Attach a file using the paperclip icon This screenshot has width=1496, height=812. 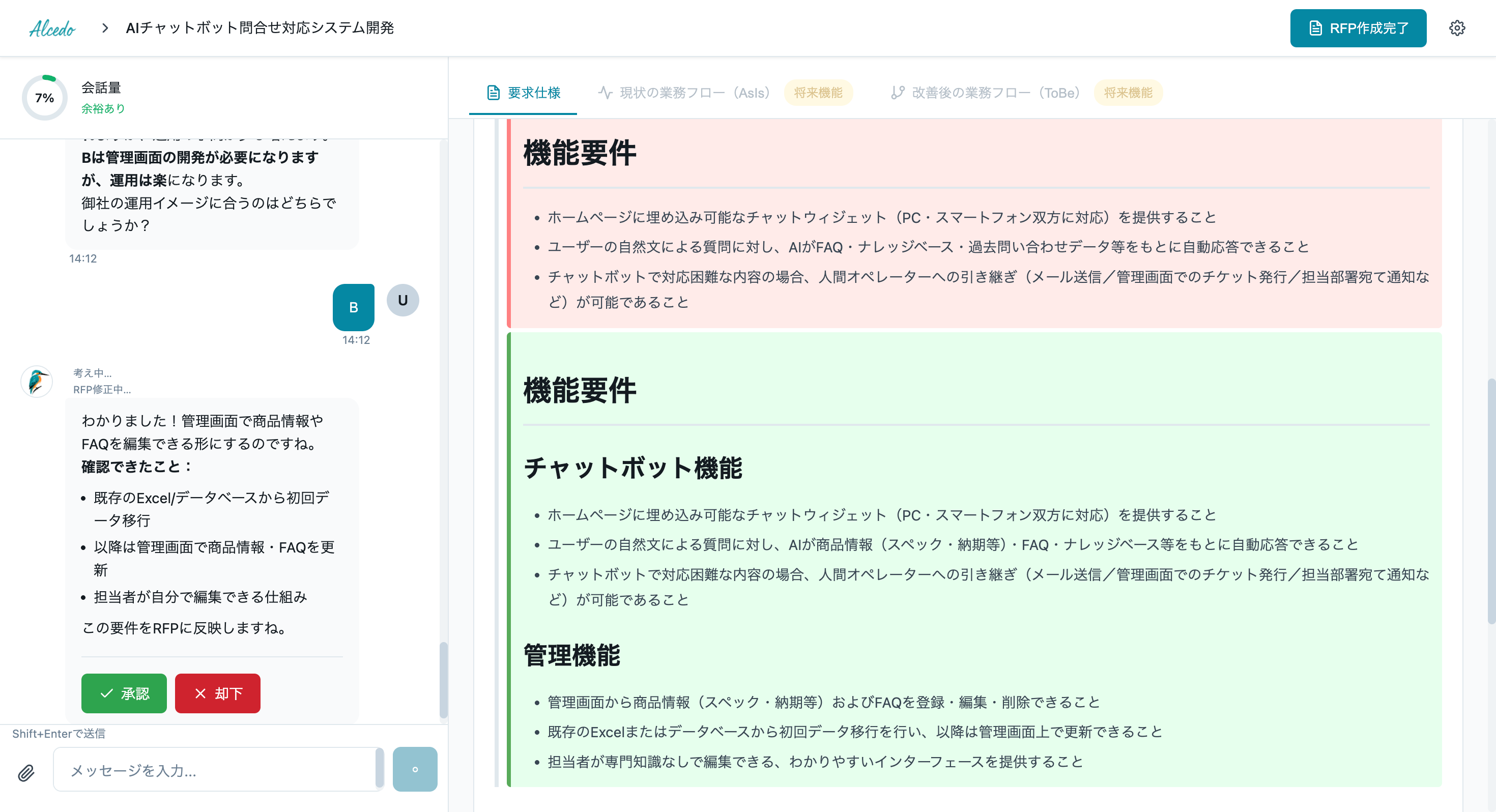tap(25, 772)
